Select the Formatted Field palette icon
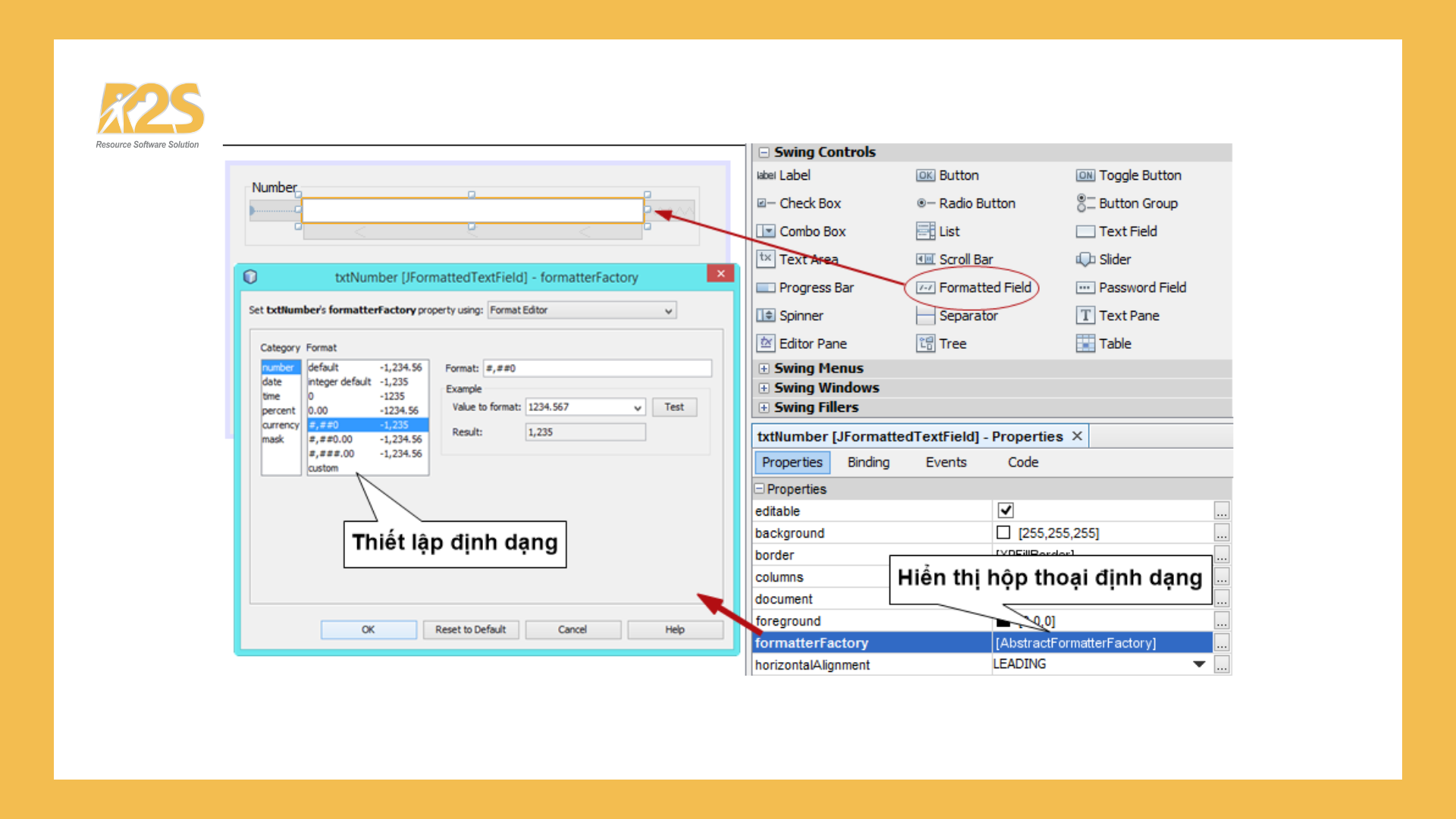 [925, 287]
